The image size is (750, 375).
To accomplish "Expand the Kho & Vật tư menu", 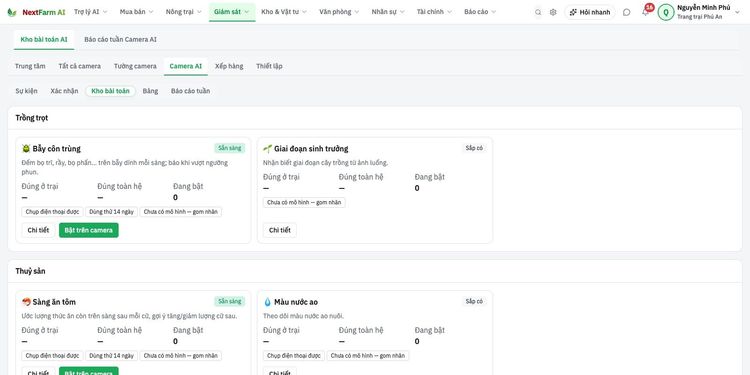I will point(284,12).
